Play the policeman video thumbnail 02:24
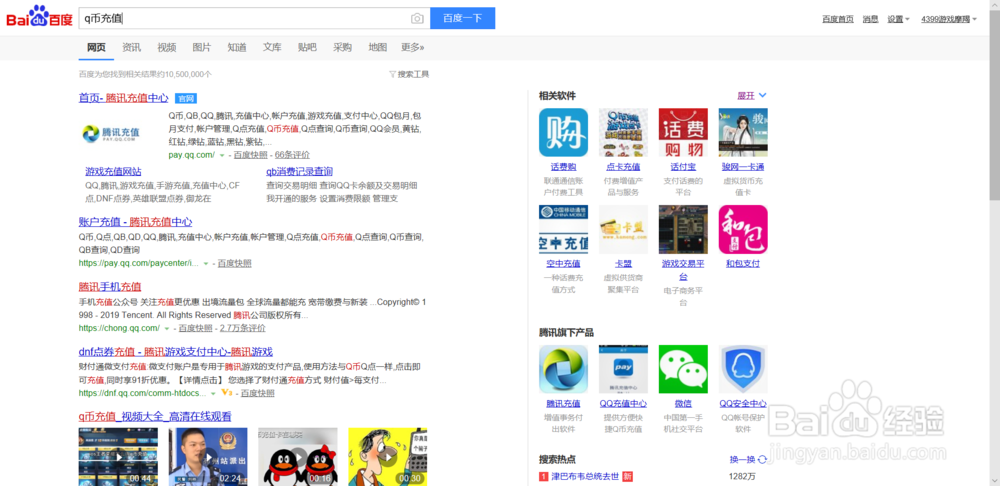 [x=208, y=457]
